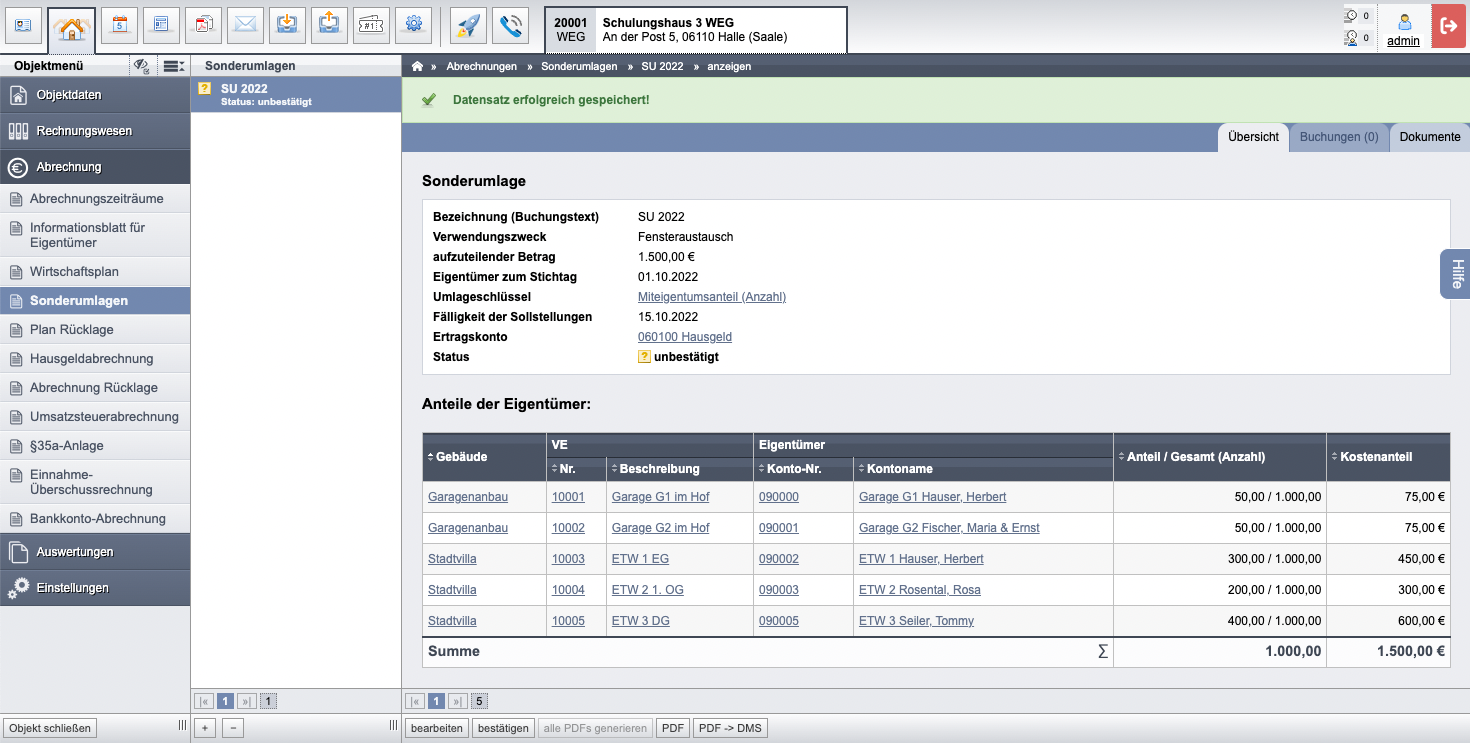
Task: Click the home icon in breadcrumb
Action: pyautogui.click(x=418, y=66)
